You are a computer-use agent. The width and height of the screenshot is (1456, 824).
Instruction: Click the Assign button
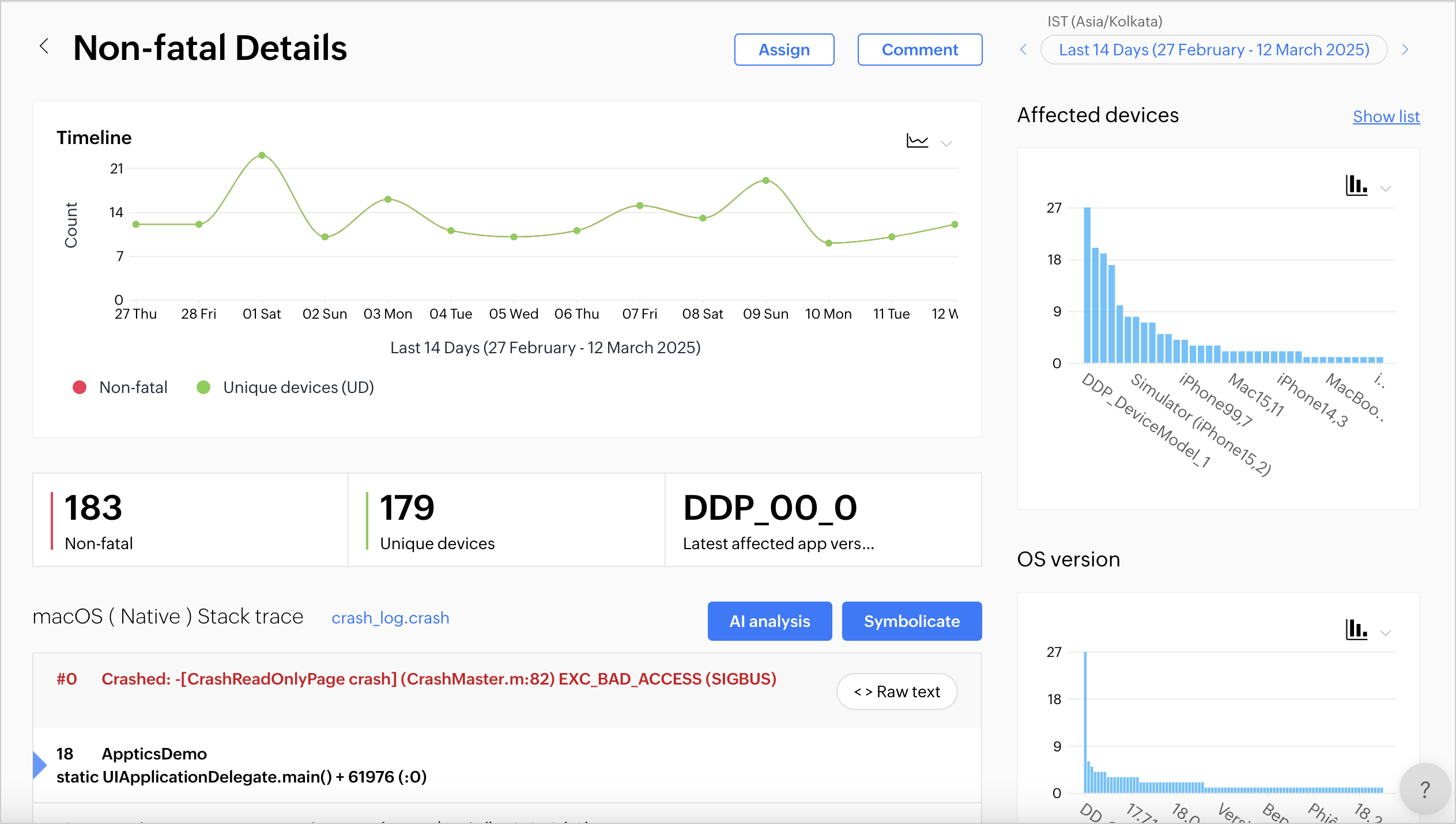(784, 50)
